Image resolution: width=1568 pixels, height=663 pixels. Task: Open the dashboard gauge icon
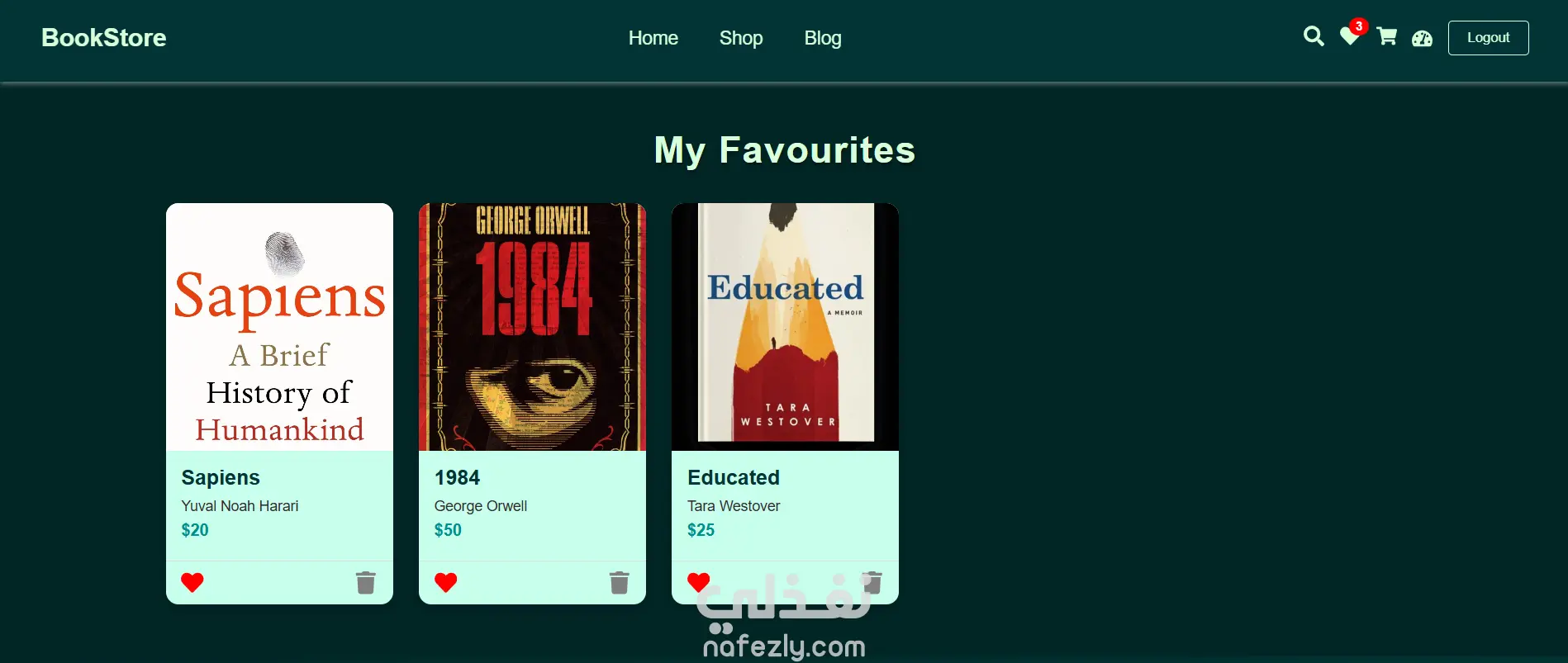[x=1422, y=38]
